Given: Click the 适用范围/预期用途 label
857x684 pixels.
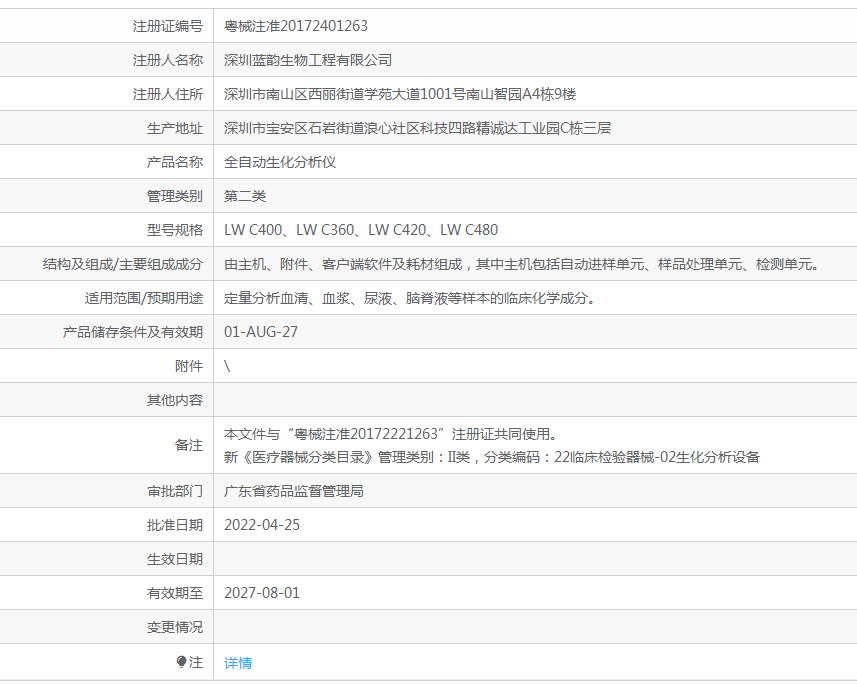Looking at the screenshot, I should click(144, 298).
